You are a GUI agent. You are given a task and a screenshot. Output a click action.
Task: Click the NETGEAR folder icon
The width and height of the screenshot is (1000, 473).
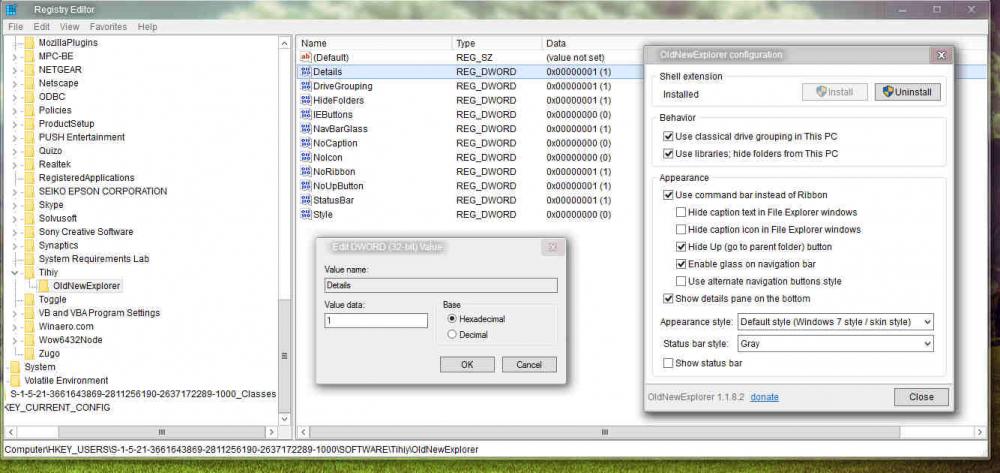tap(29, 69)
